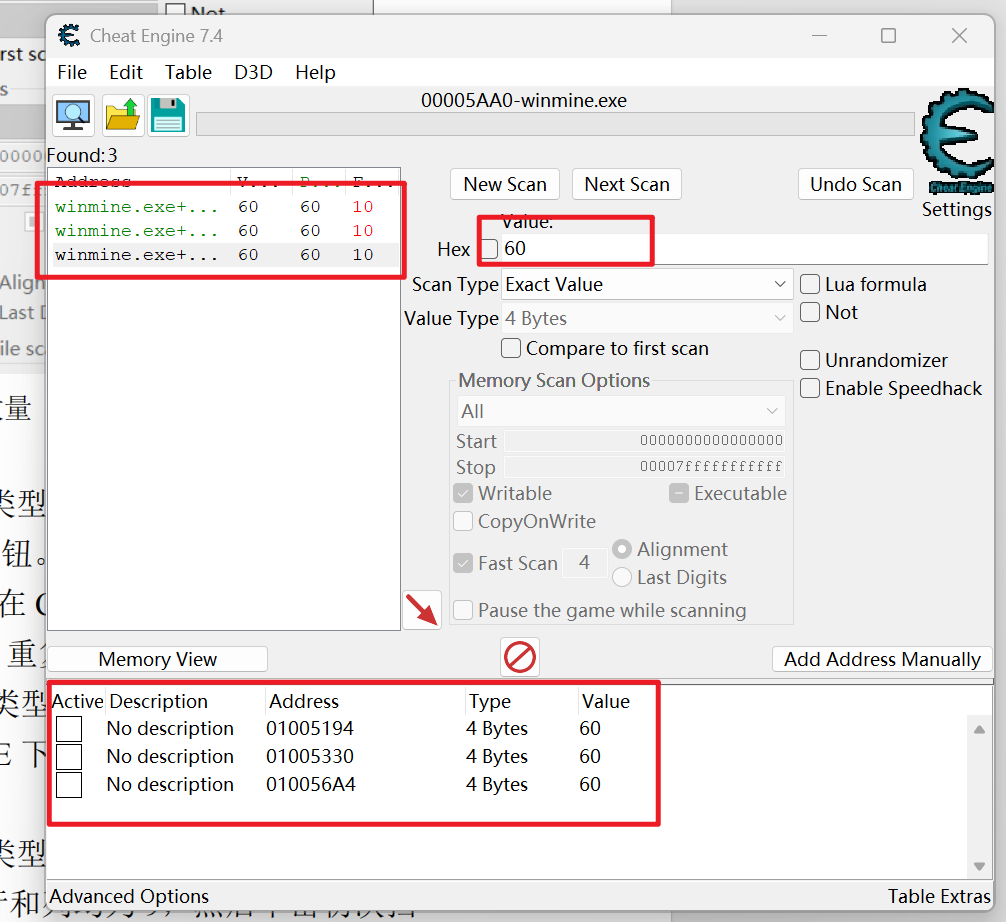Click the Next Scan button

(627, 185)
